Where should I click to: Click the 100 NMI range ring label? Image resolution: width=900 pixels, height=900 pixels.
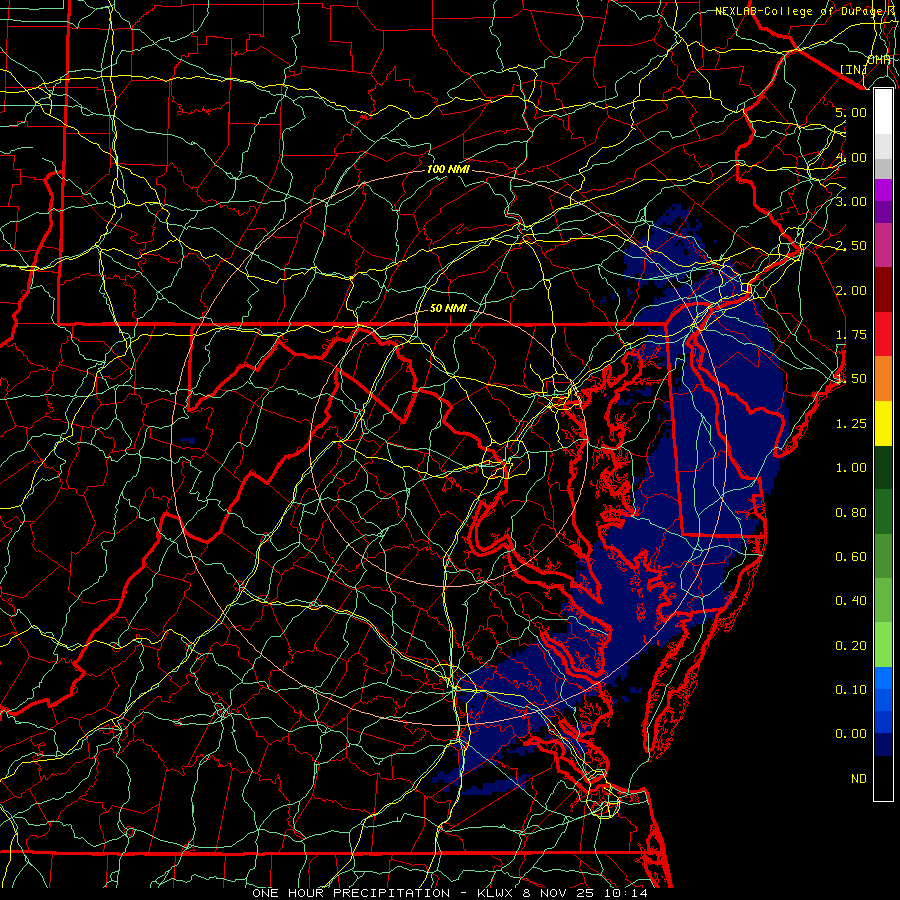point(448,169)
